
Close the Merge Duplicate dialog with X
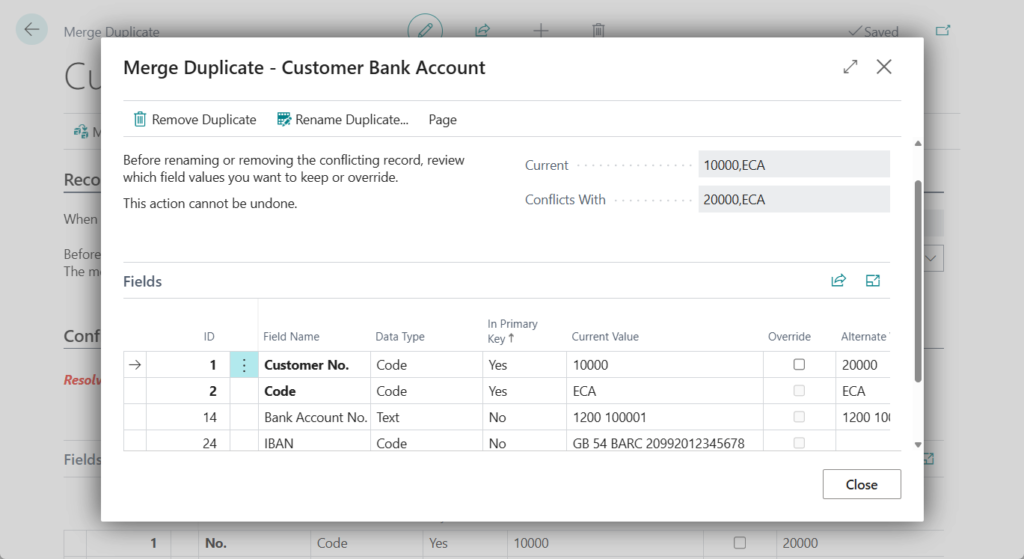click(x=884, y=67)
